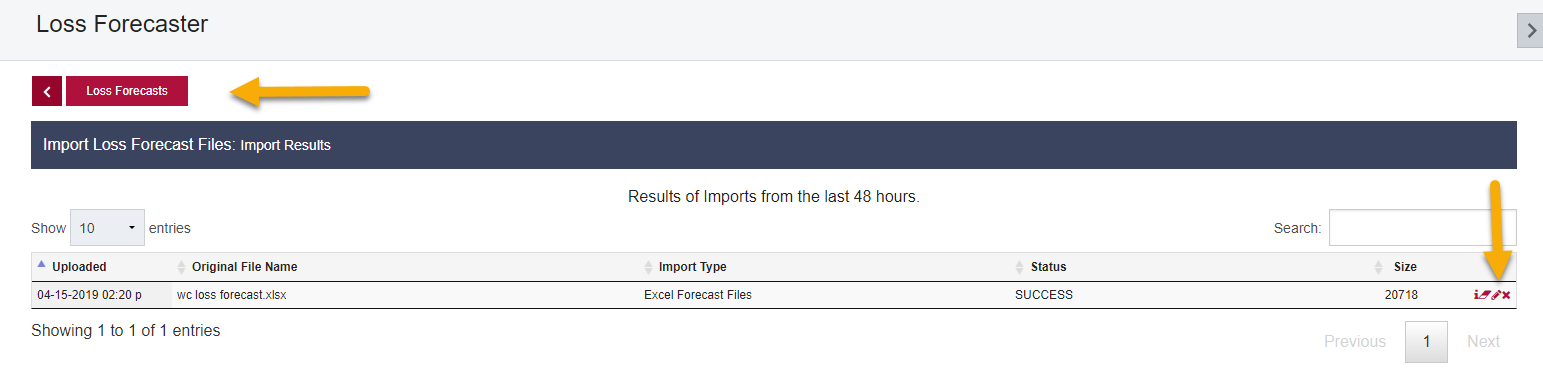Open the Show entries count dropdown
The width and height of the screenshot is (1543, 368).
click(x=107, y=228)
